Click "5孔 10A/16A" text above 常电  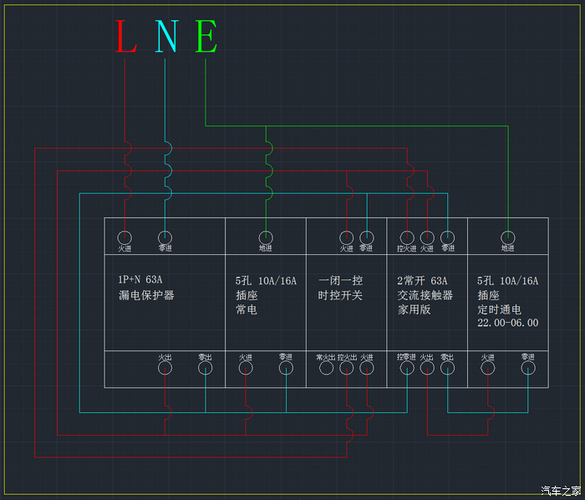click(266, 281)
